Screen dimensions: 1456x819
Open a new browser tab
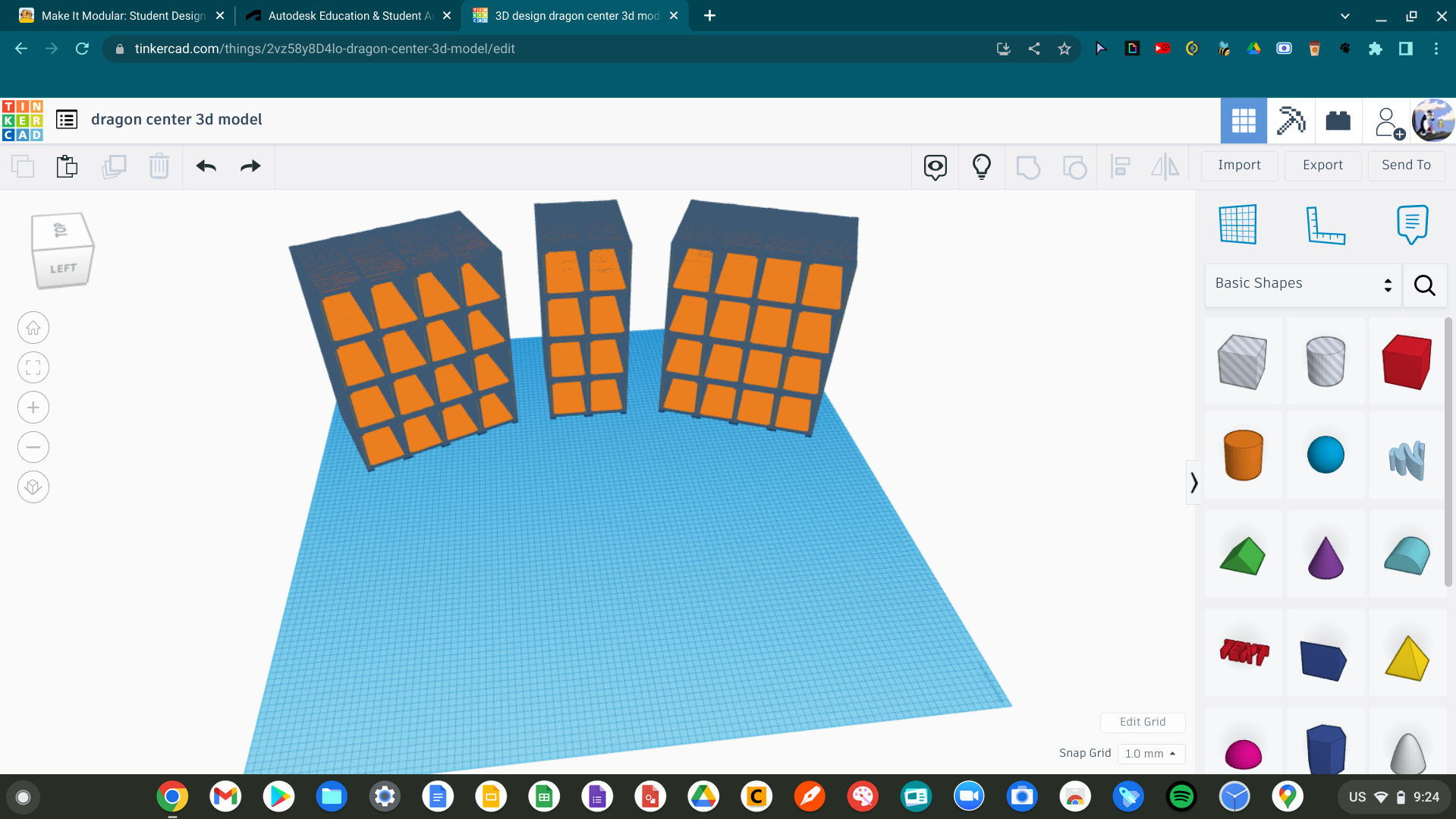pyautogui.click(x=709, y=15)
